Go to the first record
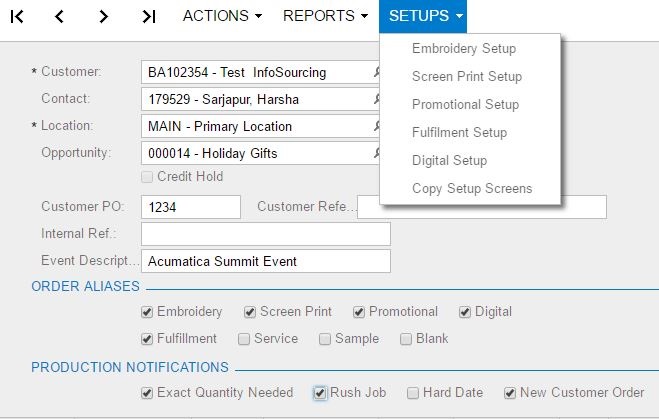The height and width of the screenshot is (419, 659). pyautogui.click(x=17, y=17)
